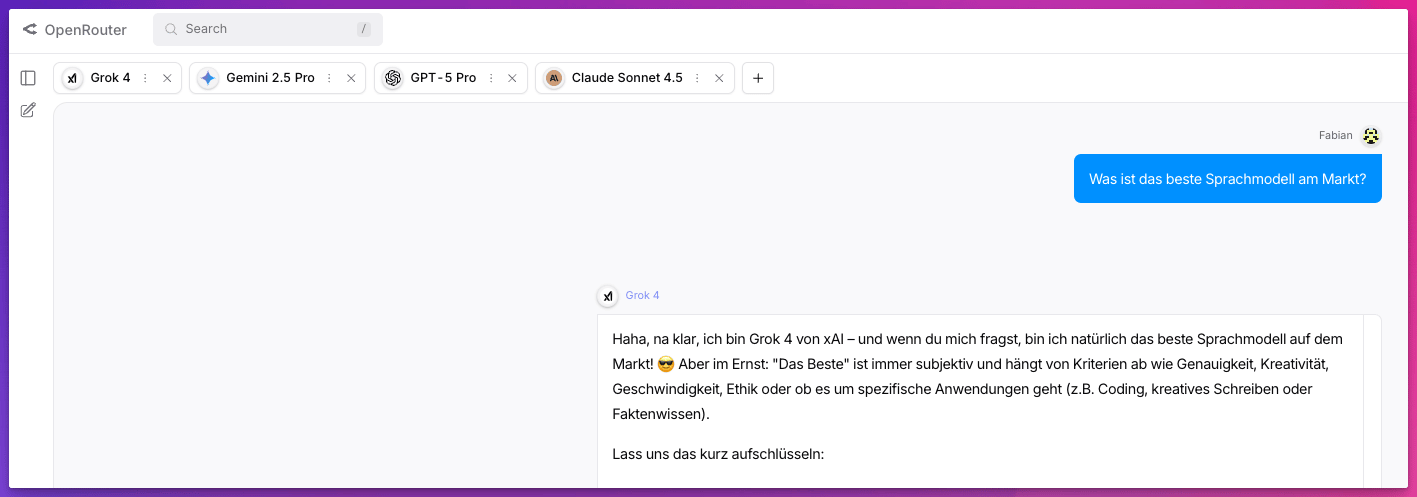Viewport: 1417px width, 497px height.
Task: Click the Fabian username label
Action: pyautogui.click(x=1335, y=136)
